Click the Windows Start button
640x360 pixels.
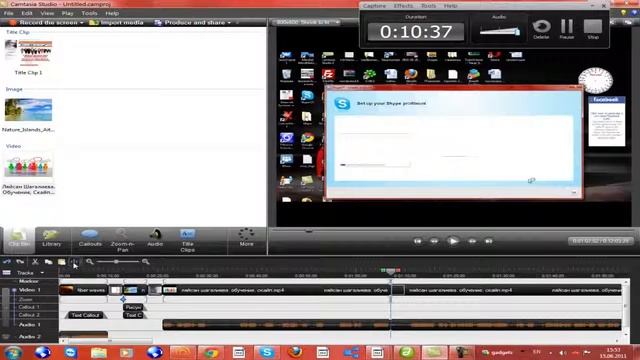click(x=12, y=352)
